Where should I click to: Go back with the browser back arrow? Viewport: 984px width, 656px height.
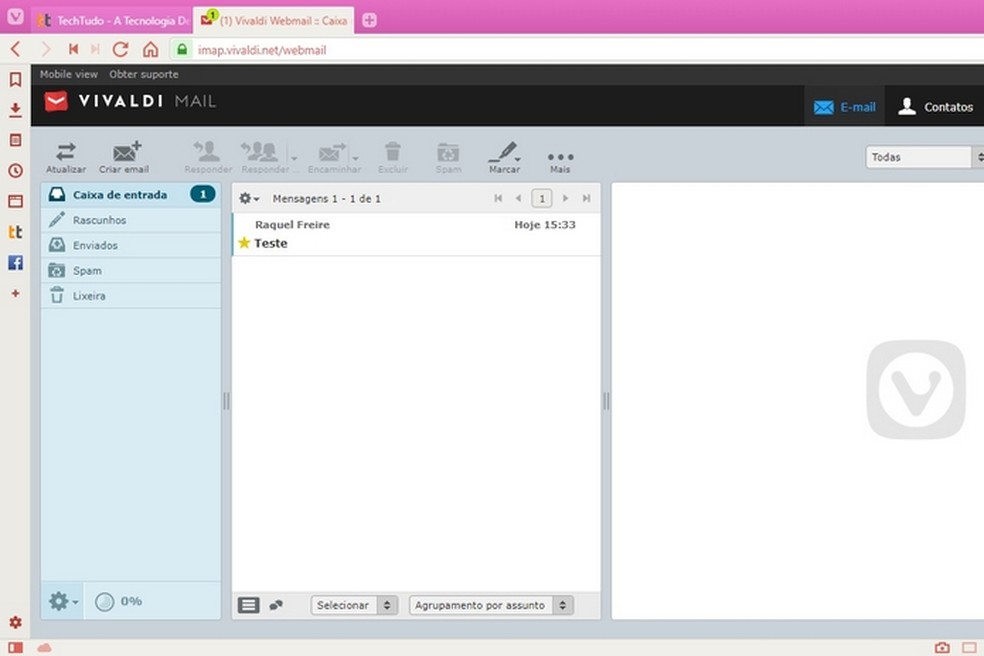click(16, 49)
